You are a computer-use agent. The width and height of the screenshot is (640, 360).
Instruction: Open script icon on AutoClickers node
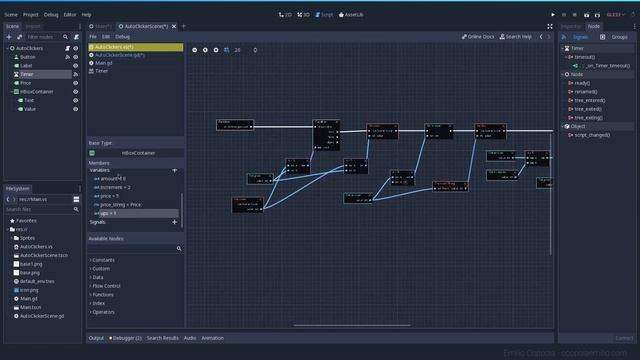[67, 48]
